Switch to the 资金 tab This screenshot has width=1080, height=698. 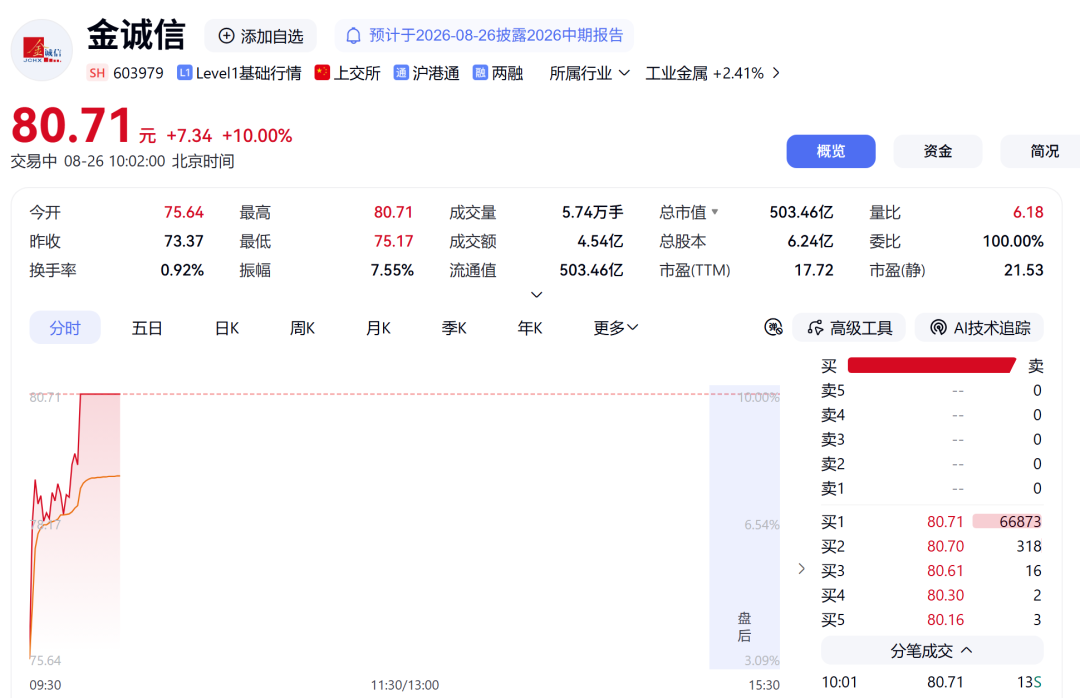coord(937,151)
